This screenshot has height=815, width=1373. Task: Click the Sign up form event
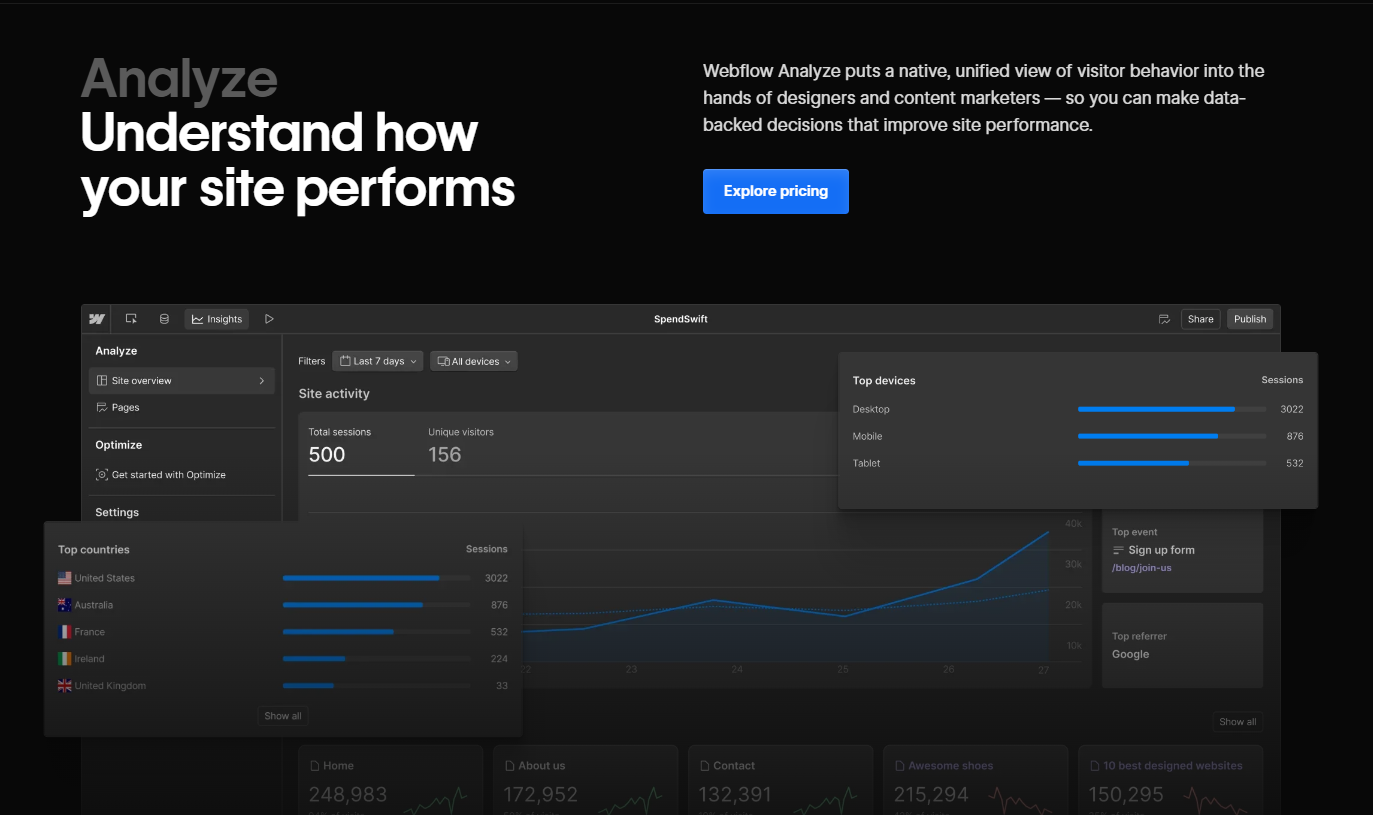[x=1161, y=550]
